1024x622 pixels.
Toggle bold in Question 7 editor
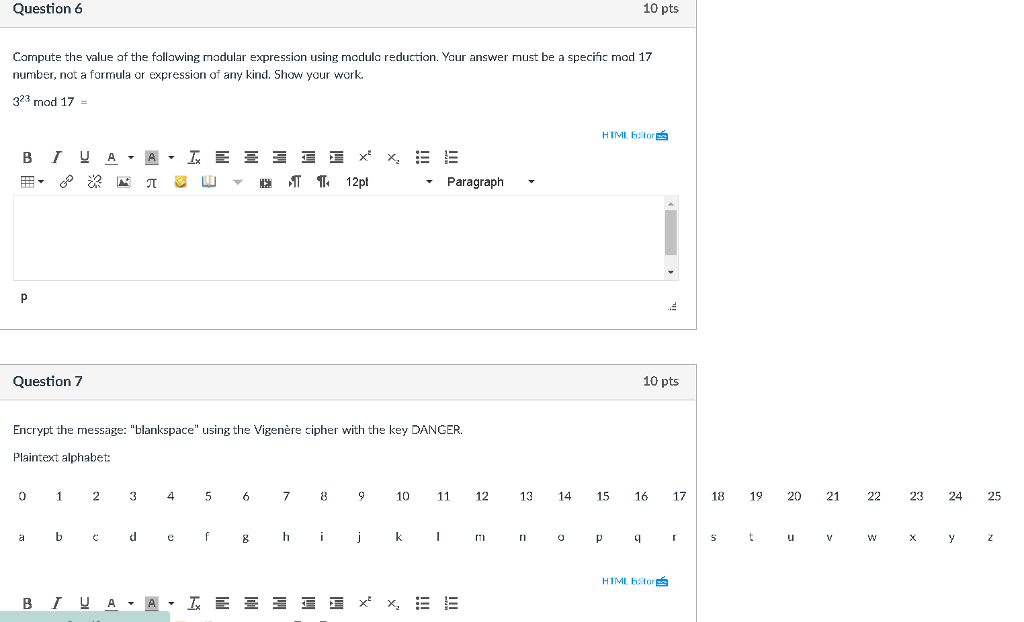27,604
